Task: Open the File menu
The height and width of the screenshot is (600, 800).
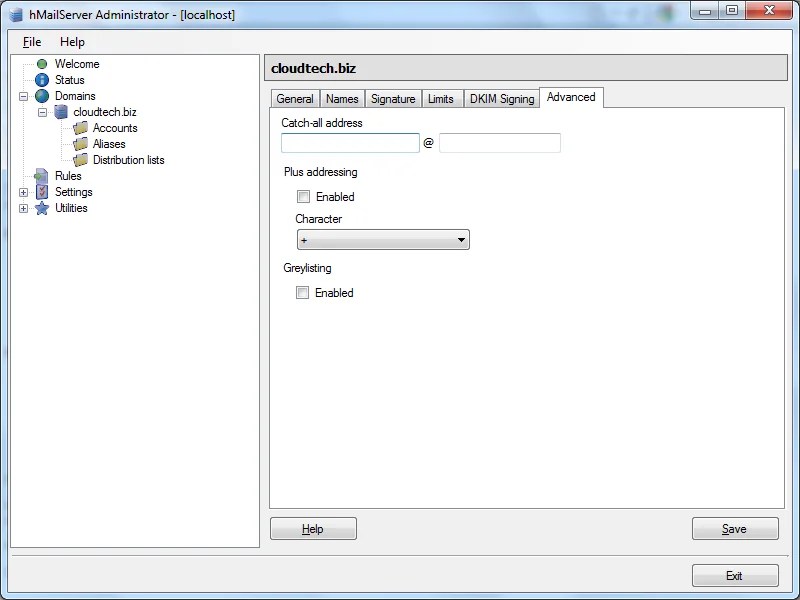Action: [32, 42]
